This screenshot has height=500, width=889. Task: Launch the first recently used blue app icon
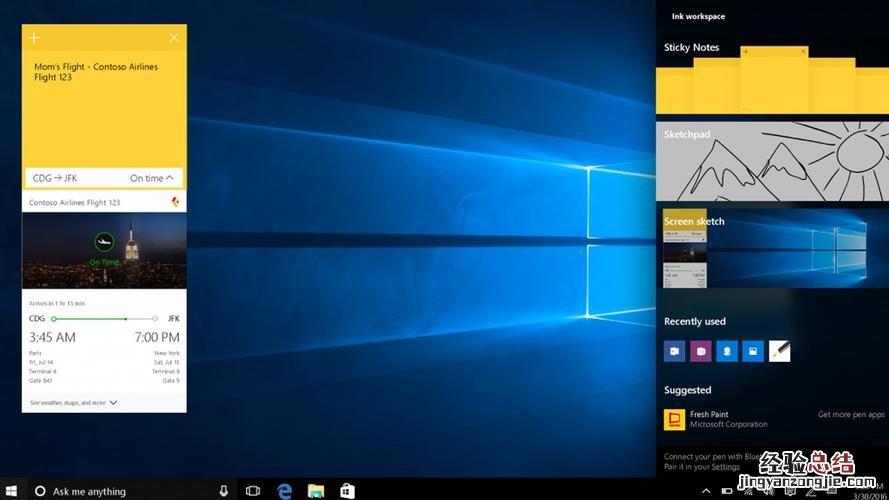coord(675,351)
